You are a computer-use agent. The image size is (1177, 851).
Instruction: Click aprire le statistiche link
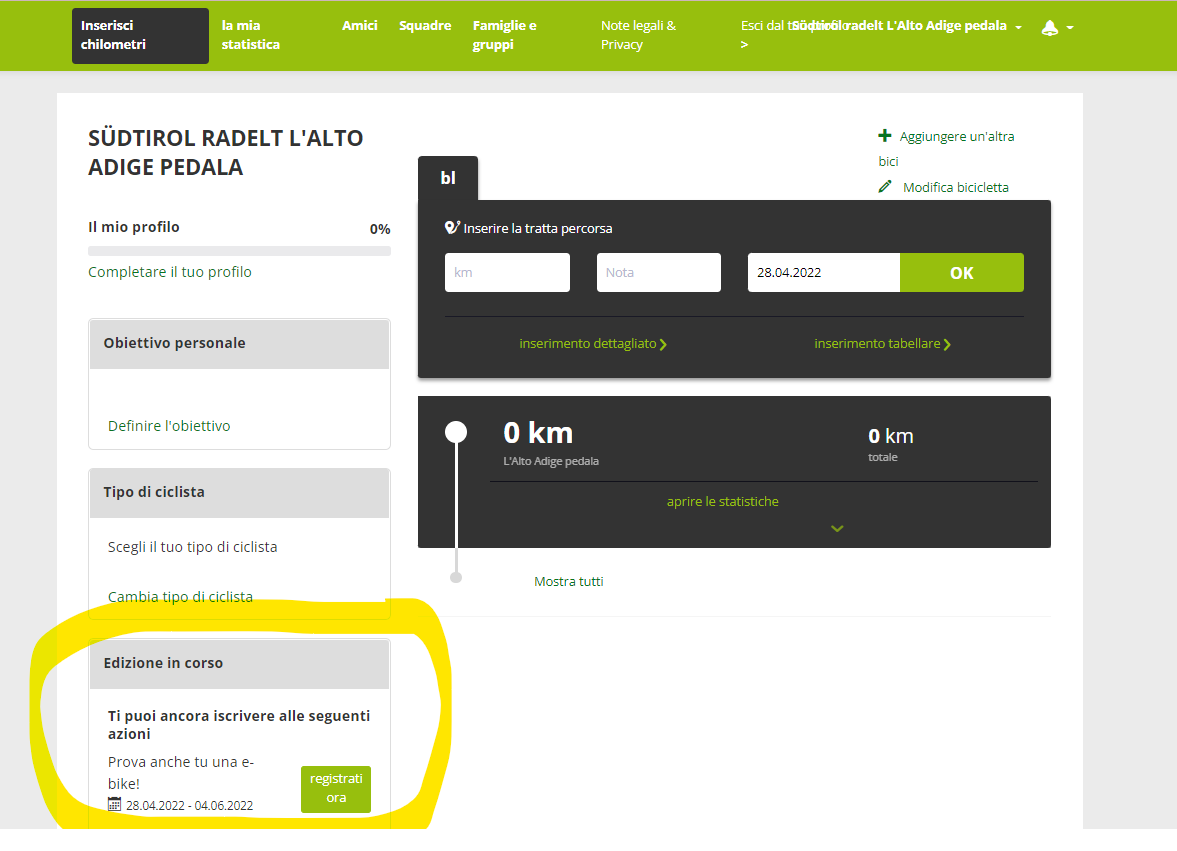tap(722, 501)
